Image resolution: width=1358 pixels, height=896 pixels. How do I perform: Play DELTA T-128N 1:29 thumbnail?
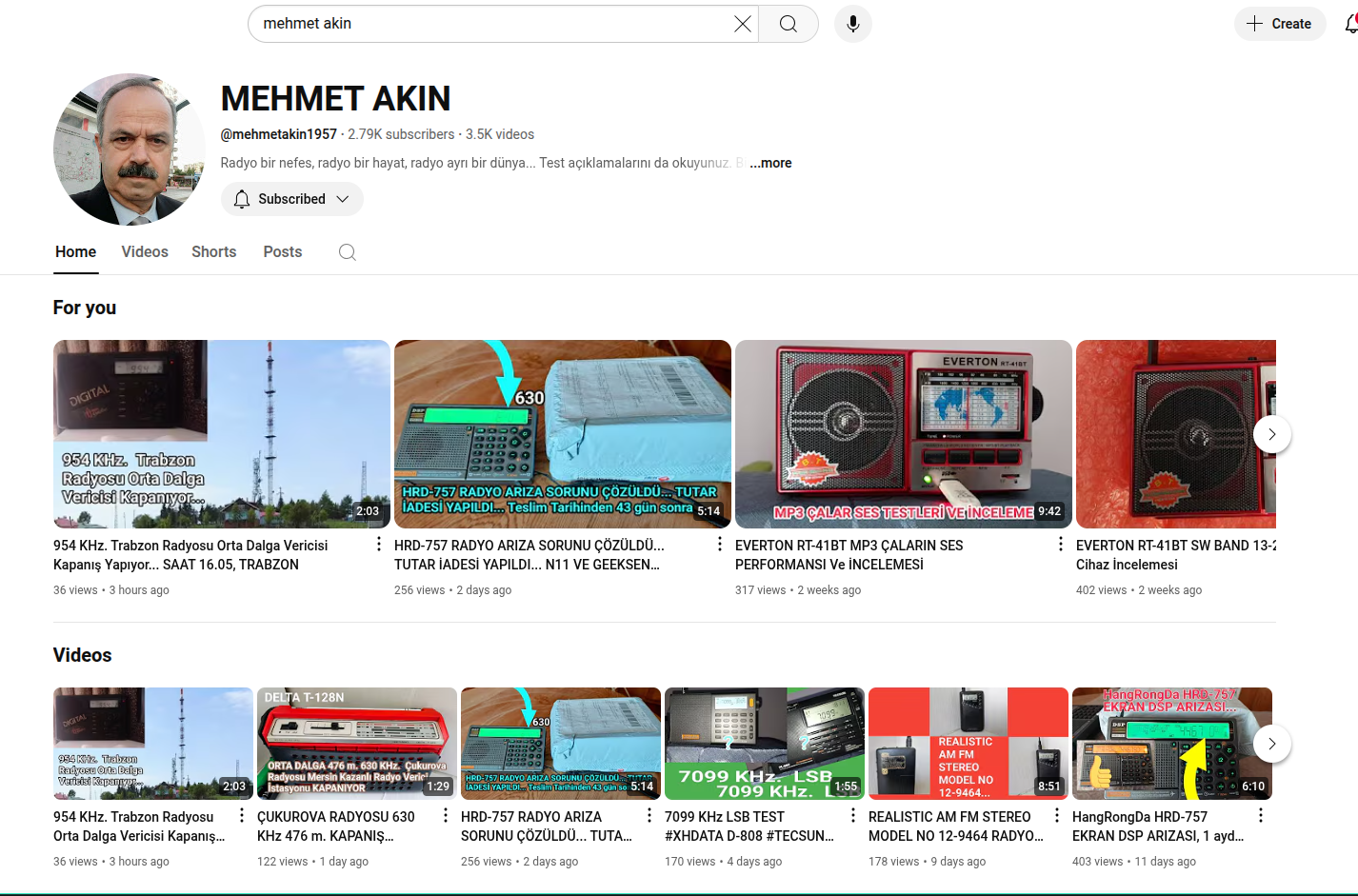(357, 744)
